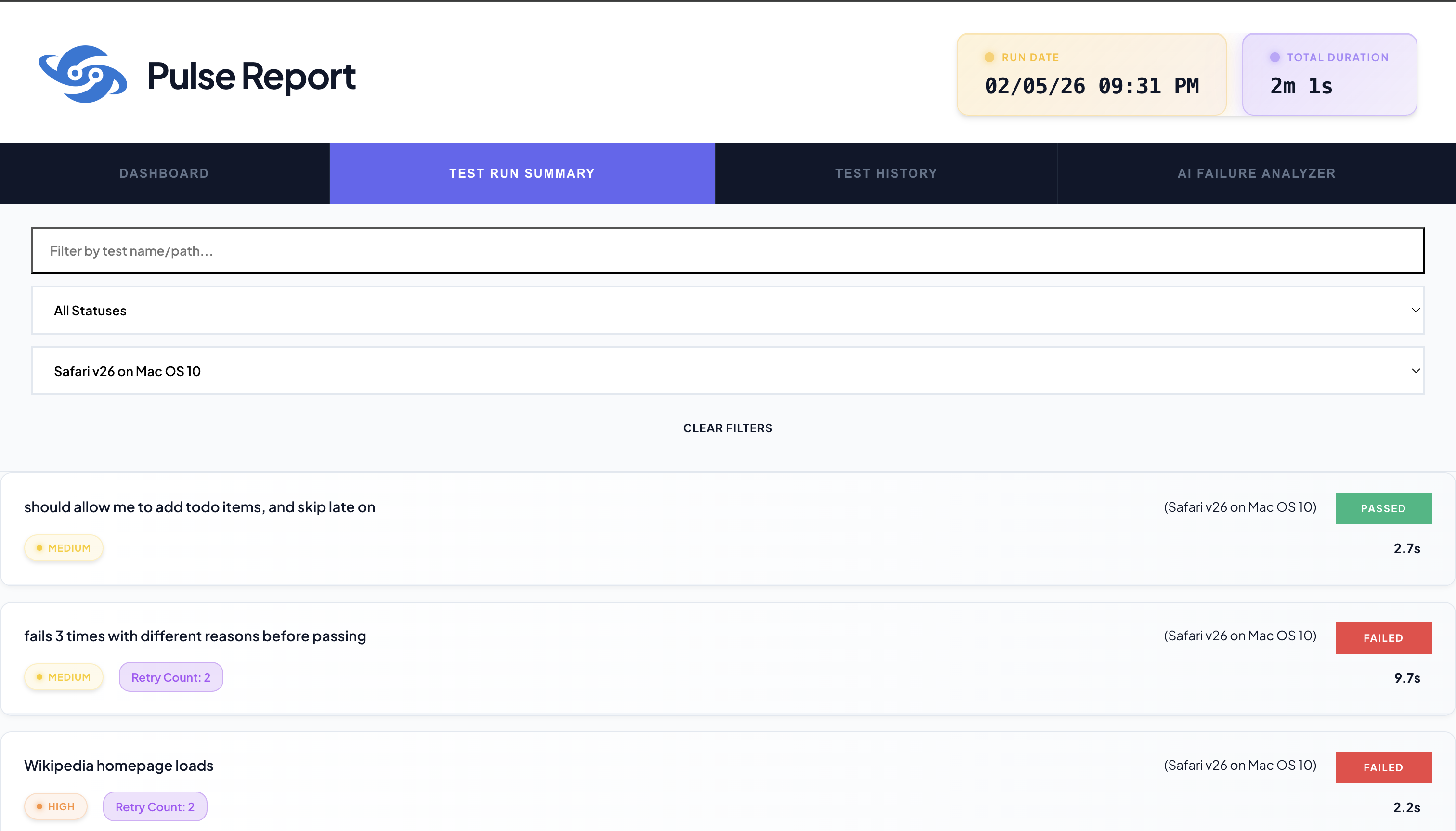
Task: Go to the AI Failure Analyzer tab
Action: tap(1256, 173)
